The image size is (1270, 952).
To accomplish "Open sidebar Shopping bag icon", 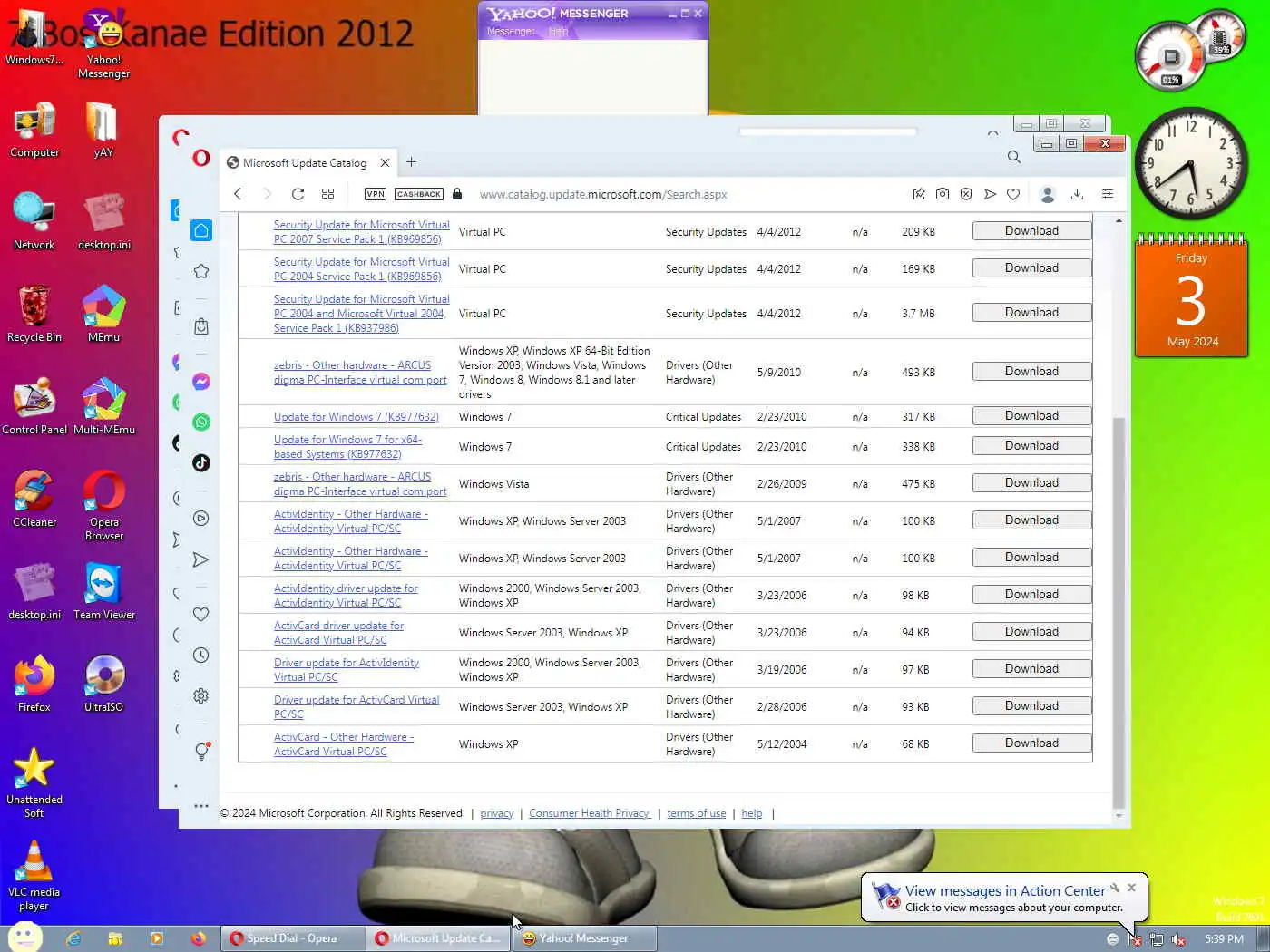I will [201, 326].
